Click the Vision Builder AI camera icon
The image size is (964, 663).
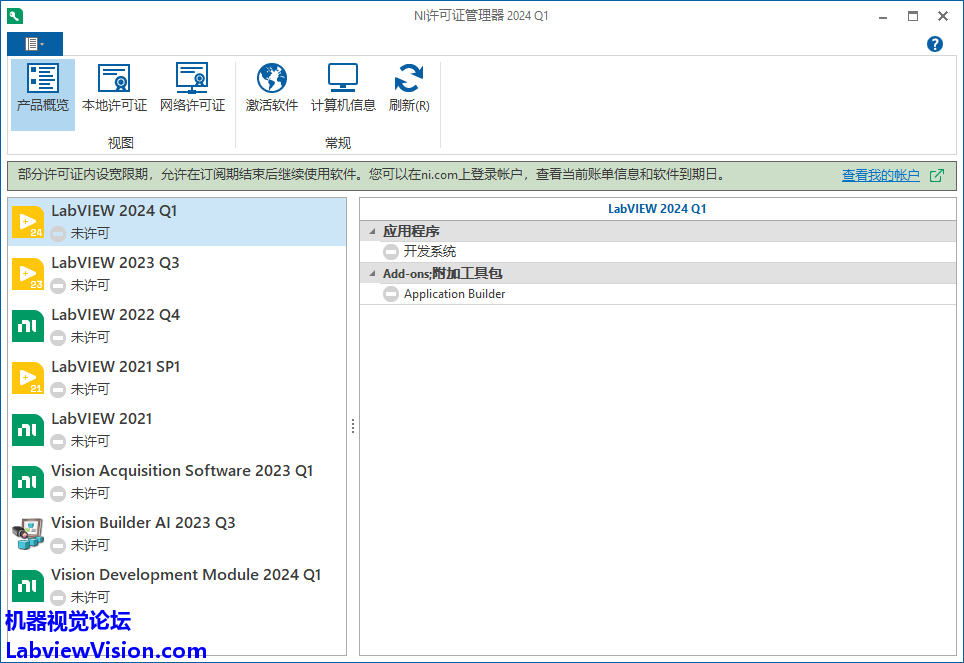(28, 533)
